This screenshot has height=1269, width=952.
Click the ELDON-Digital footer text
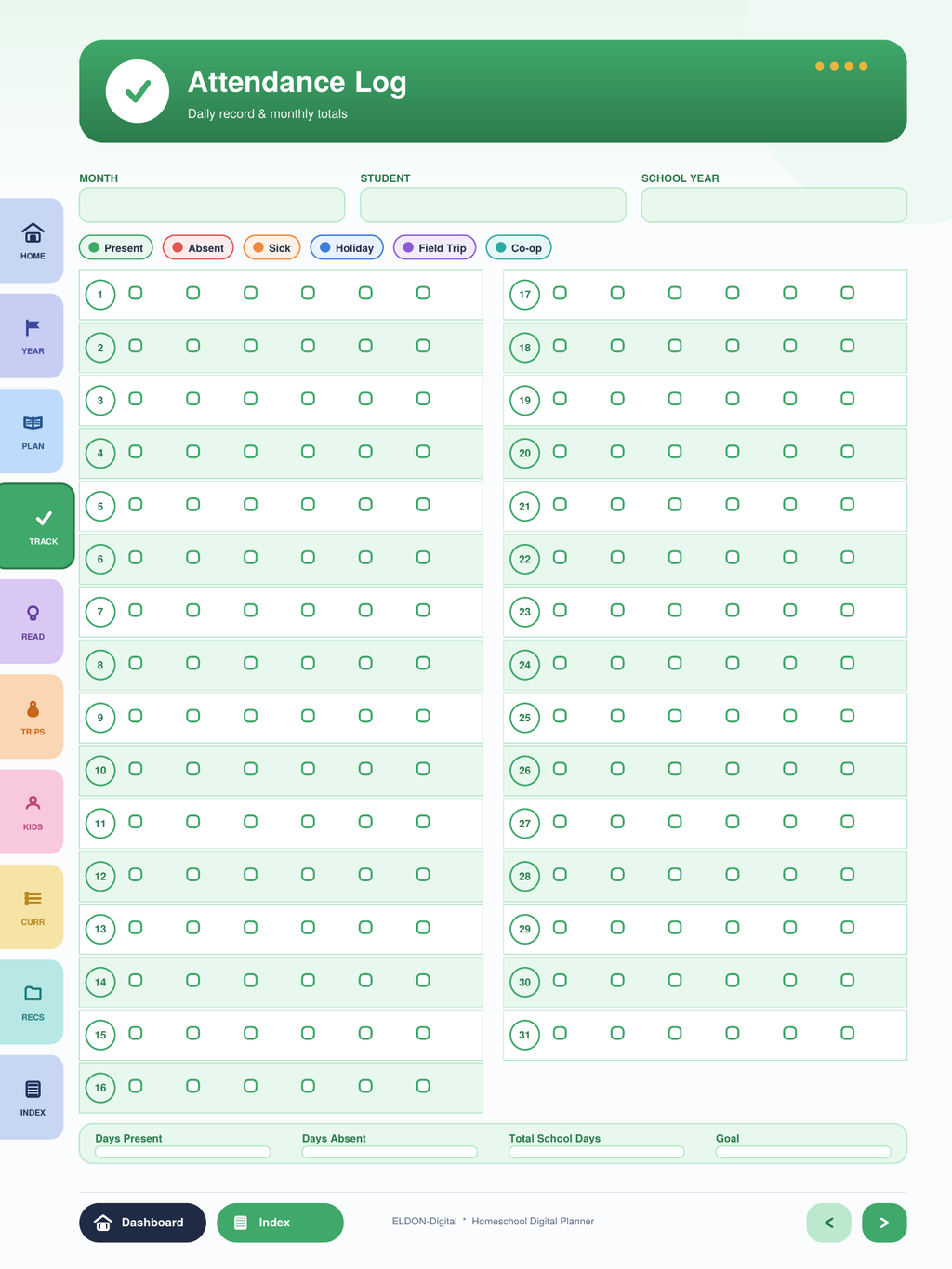pos(424,1222)
